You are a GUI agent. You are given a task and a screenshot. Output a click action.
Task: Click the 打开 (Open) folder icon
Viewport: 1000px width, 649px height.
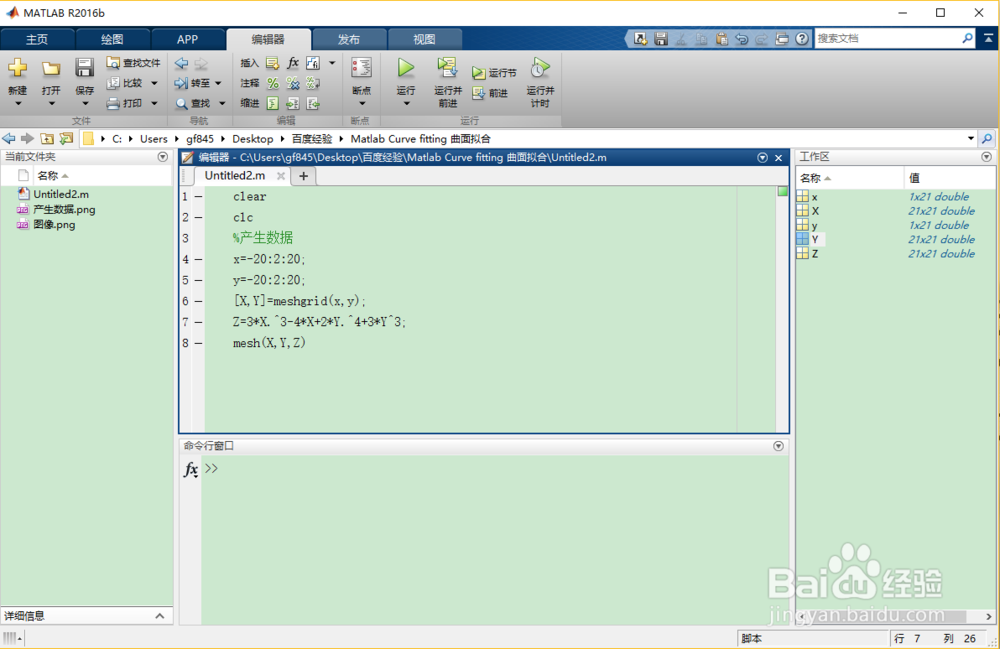pyautogui.click(x=51, y=68)
